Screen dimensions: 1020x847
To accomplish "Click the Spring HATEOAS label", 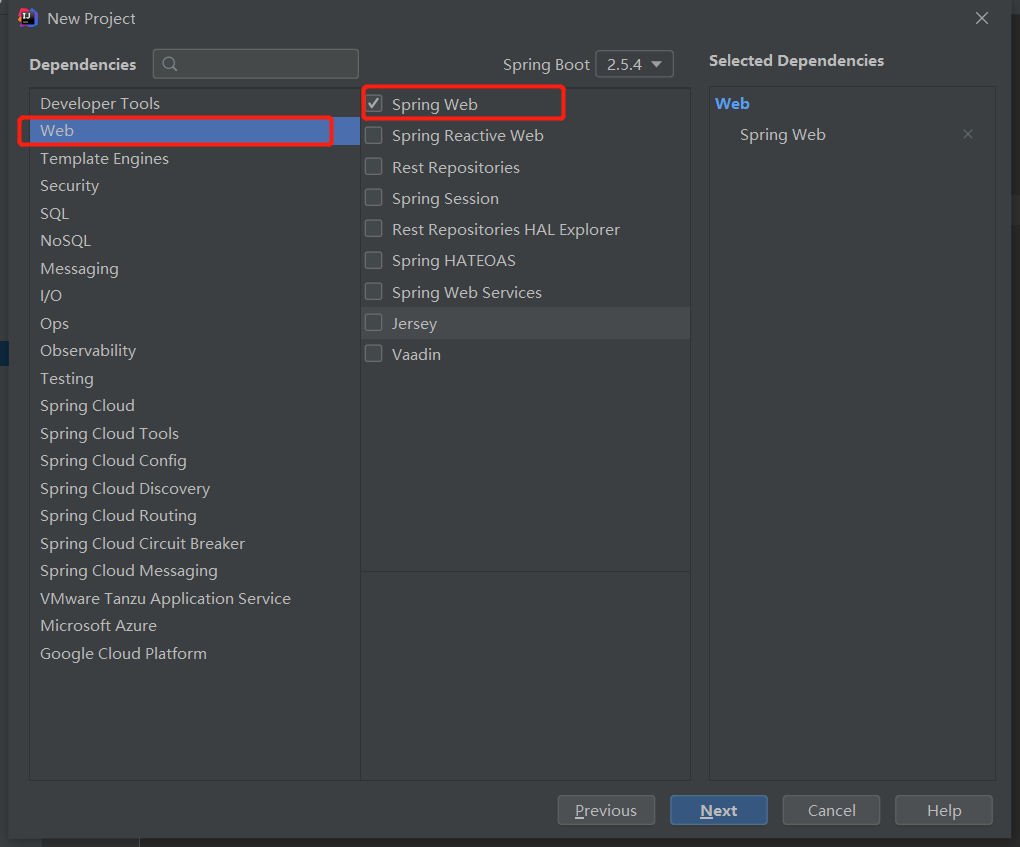I will (453, 261).
